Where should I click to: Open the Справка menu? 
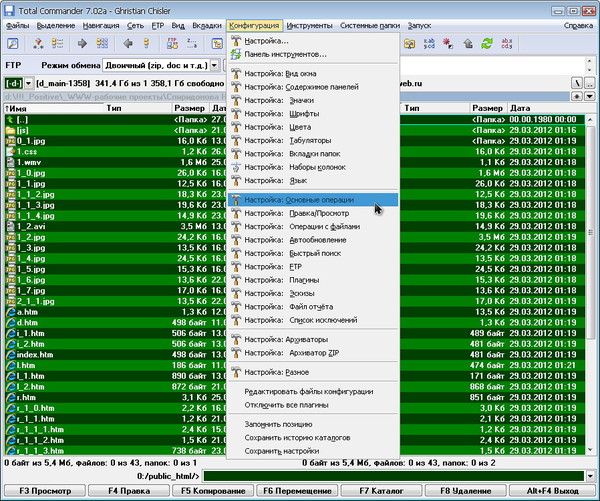coord(578,26)
